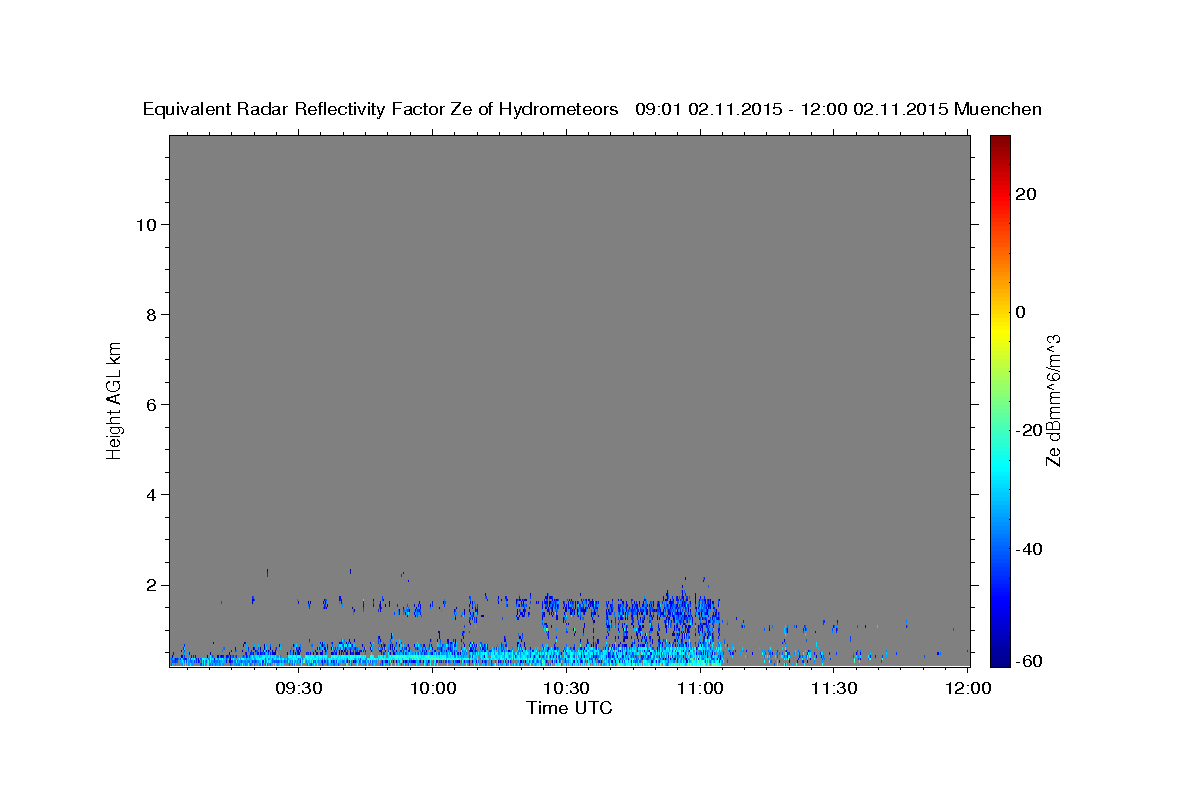1200x800 pixels.
Task: Click the 10:30 time tick label
Action: coord(567,688)
